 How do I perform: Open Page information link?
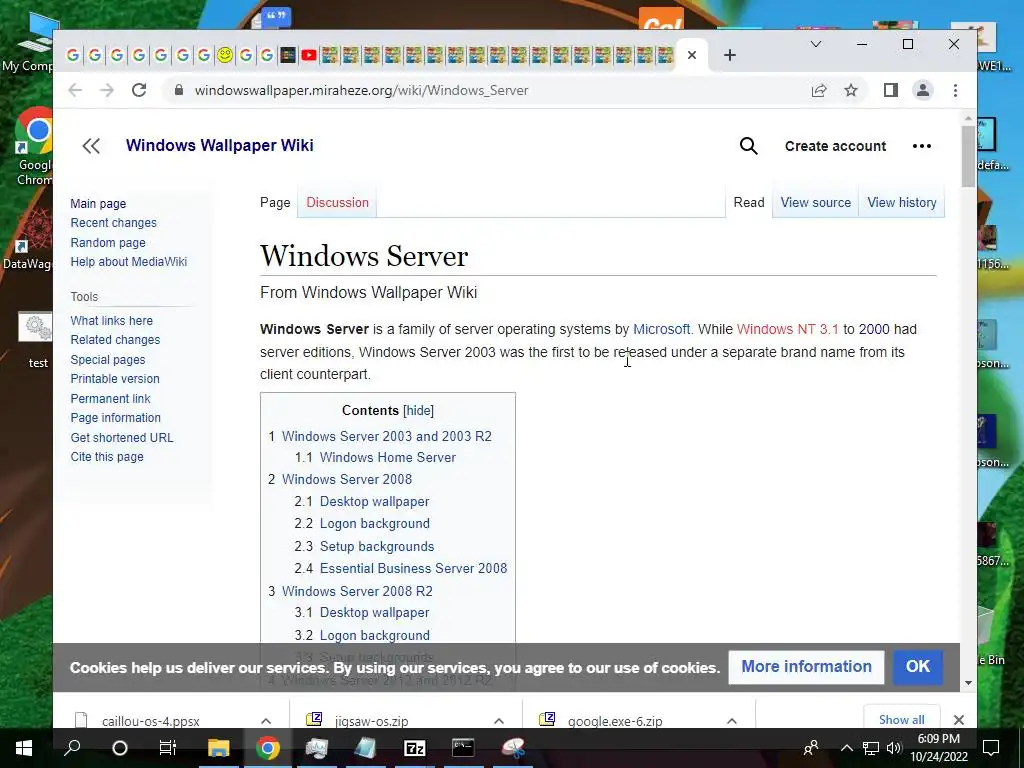click(116, 418)
